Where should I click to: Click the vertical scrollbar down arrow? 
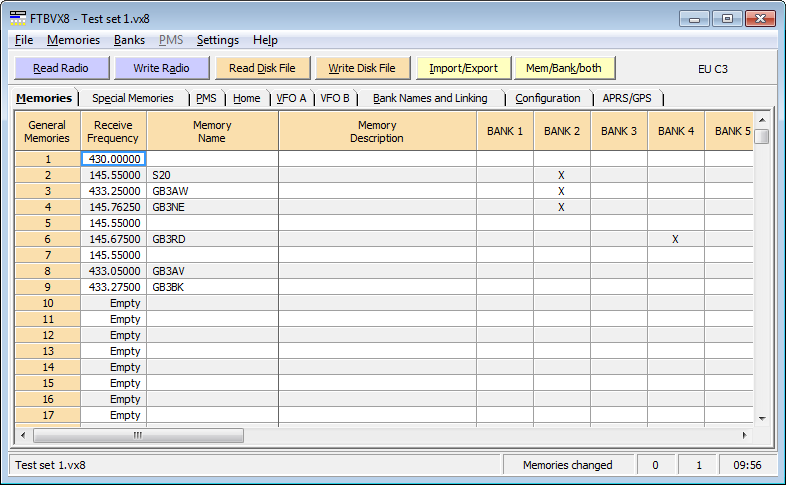point(761,417)
